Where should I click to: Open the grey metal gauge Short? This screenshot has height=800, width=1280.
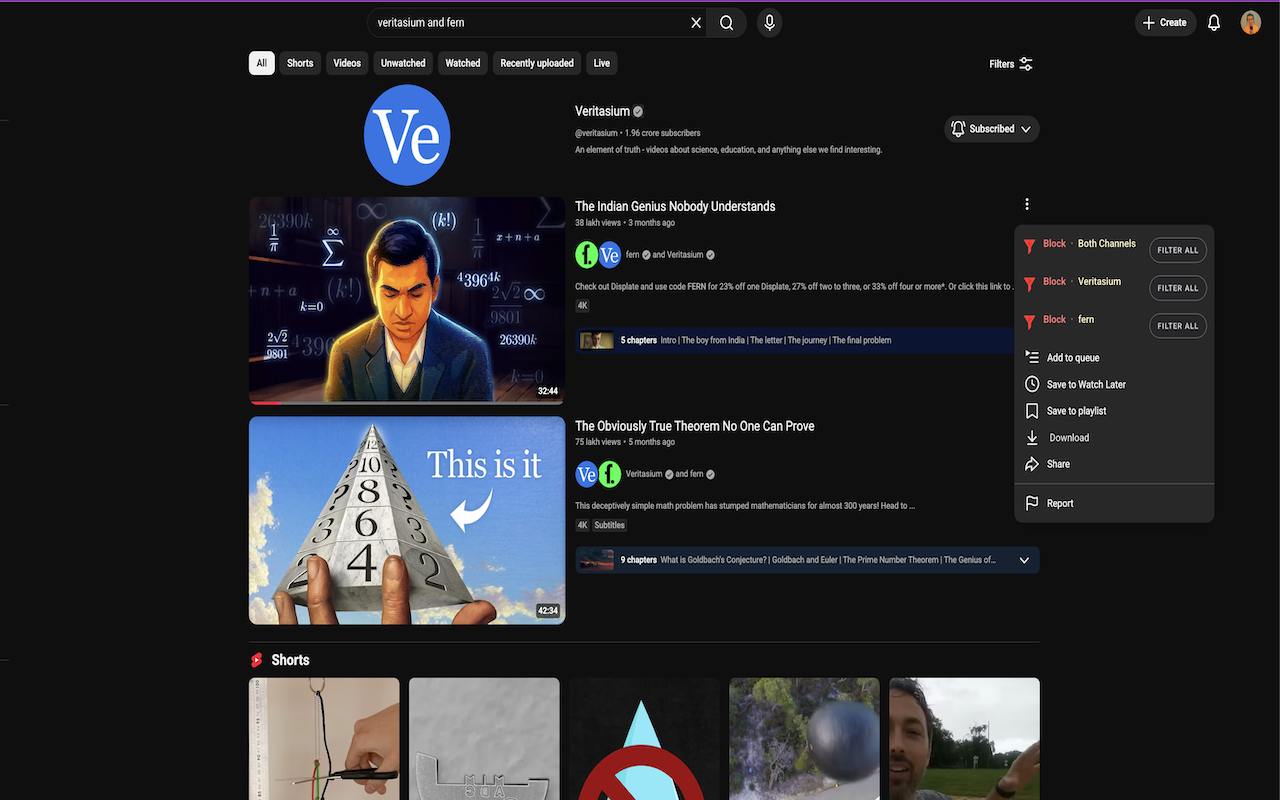(x=484, y=739)
